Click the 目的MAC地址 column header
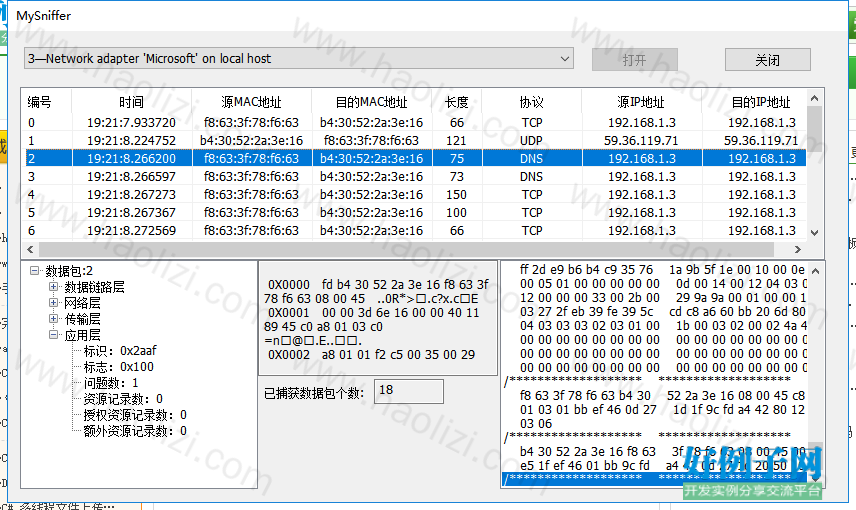This screenshot has width=856, height=510. click(372, 102)
